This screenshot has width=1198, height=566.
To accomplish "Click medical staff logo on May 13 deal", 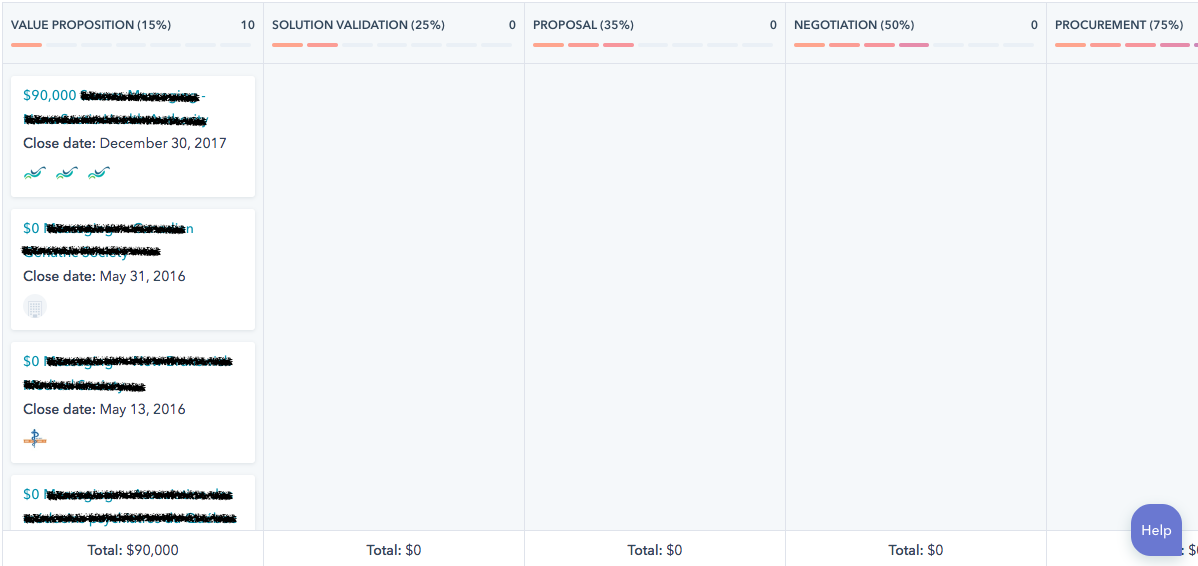I will click(35, 438).
